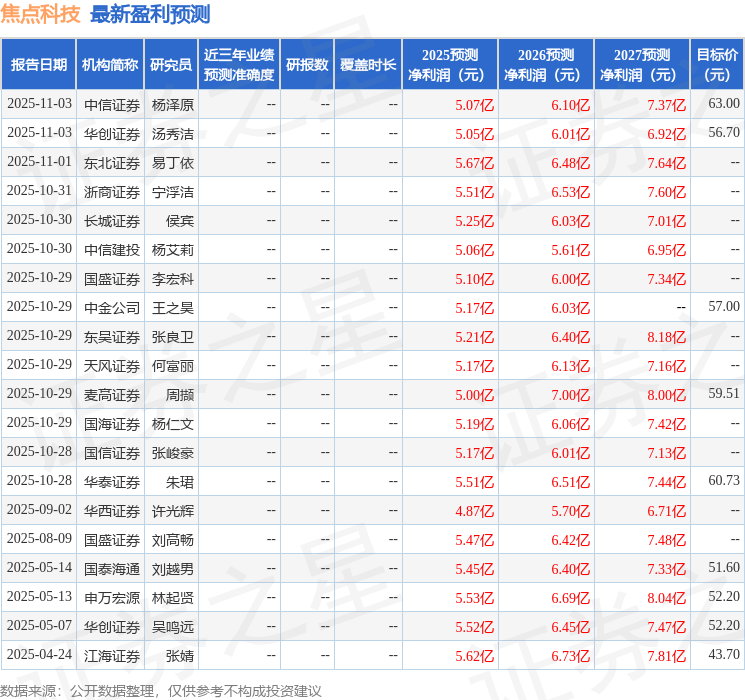
Task: Click the 浙商证券 row name
Action: (x=111, y=191)
